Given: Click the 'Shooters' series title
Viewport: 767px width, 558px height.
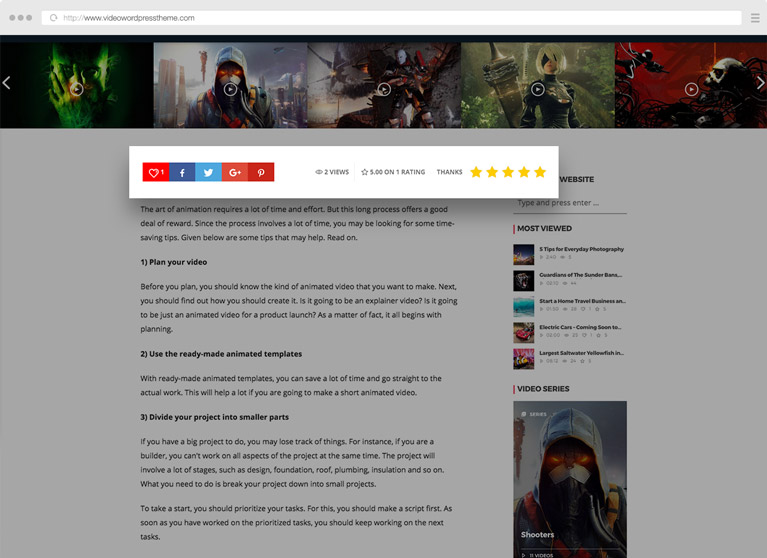Looking at the screenshot, I should [x=538, y=535].
